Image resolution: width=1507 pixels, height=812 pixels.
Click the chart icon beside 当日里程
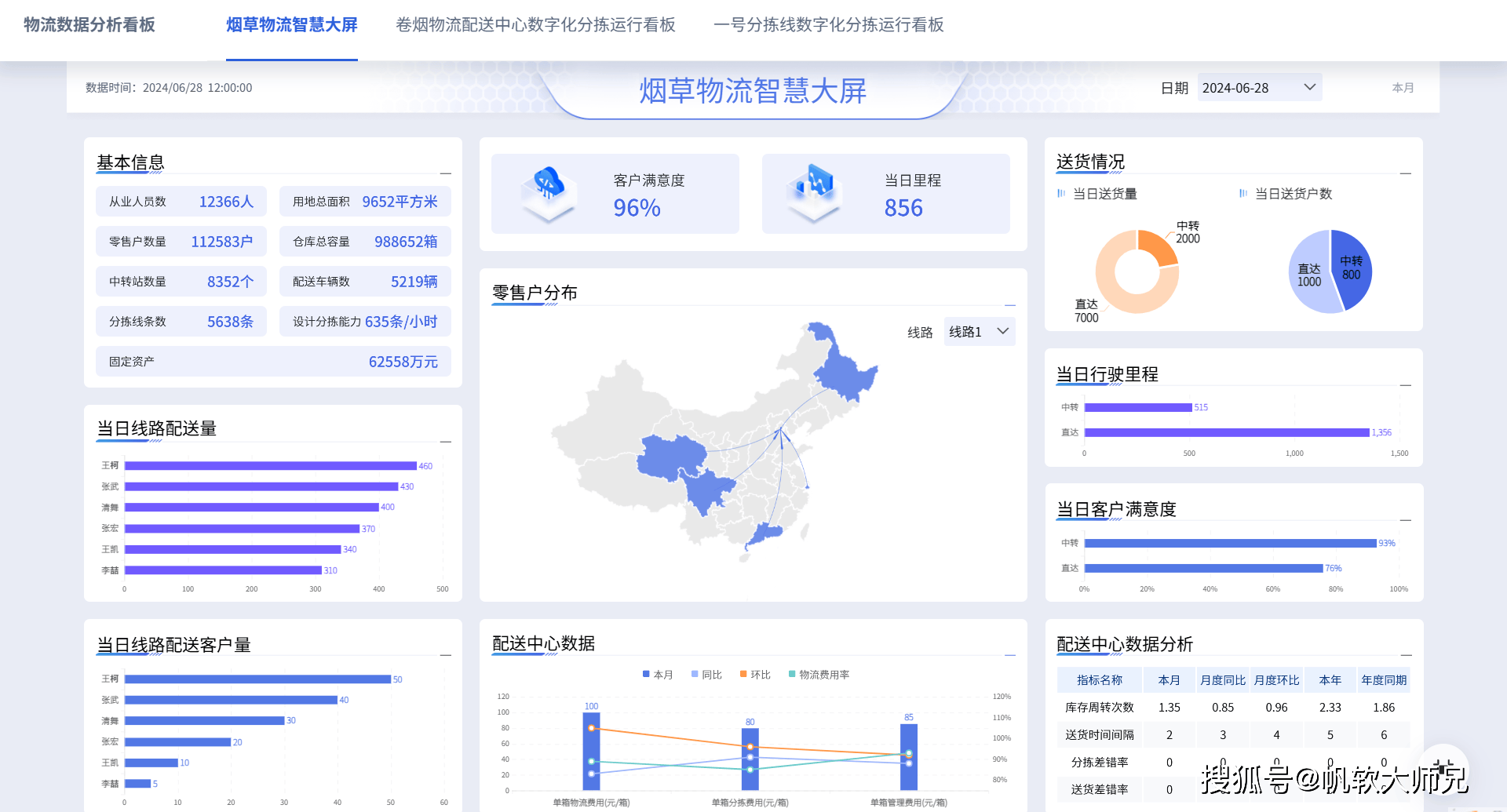coord(815,193)
